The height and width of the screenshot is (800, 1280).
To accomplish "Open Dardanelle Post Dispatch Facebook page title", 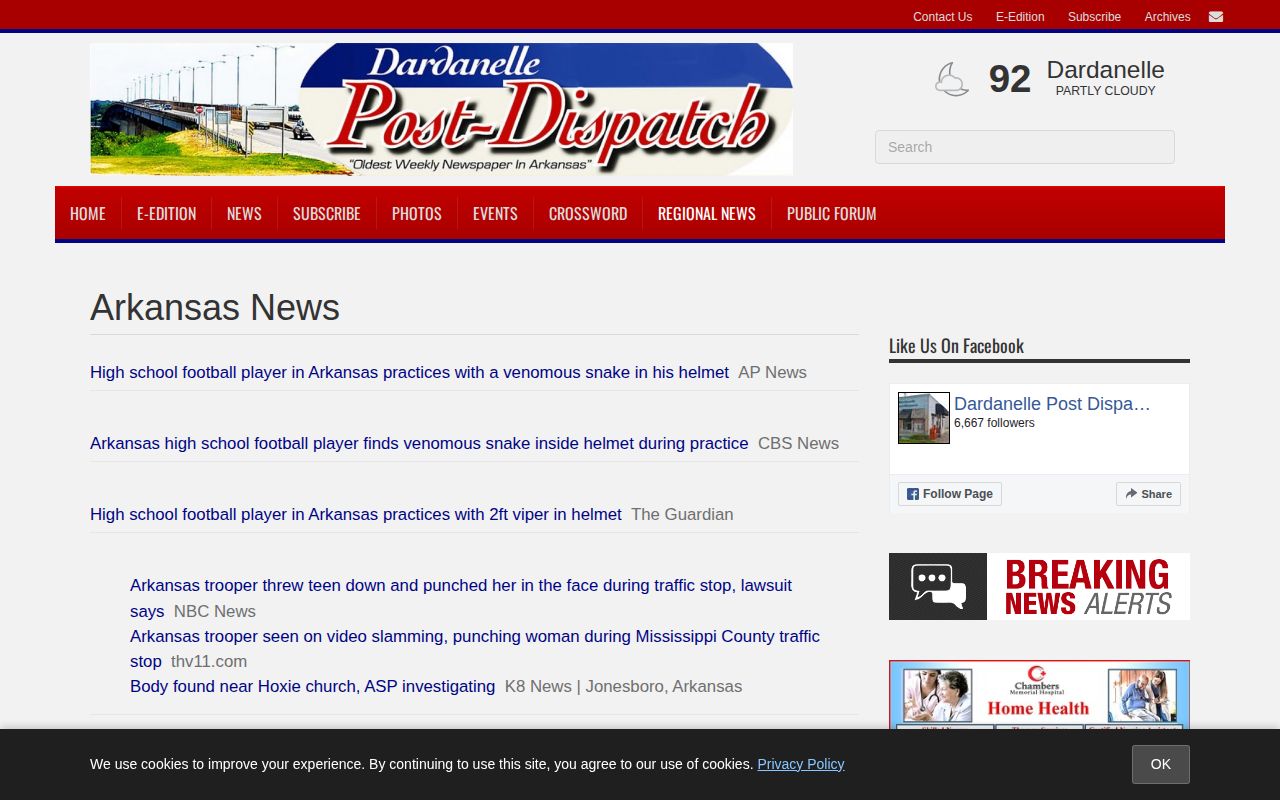I will click(x=1052, y=404).
